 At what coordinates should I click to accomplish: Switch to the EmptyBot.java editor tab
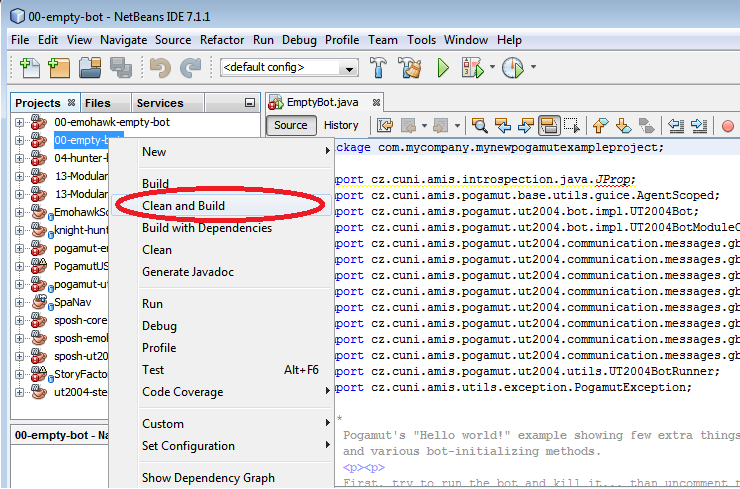pos(325,102)
